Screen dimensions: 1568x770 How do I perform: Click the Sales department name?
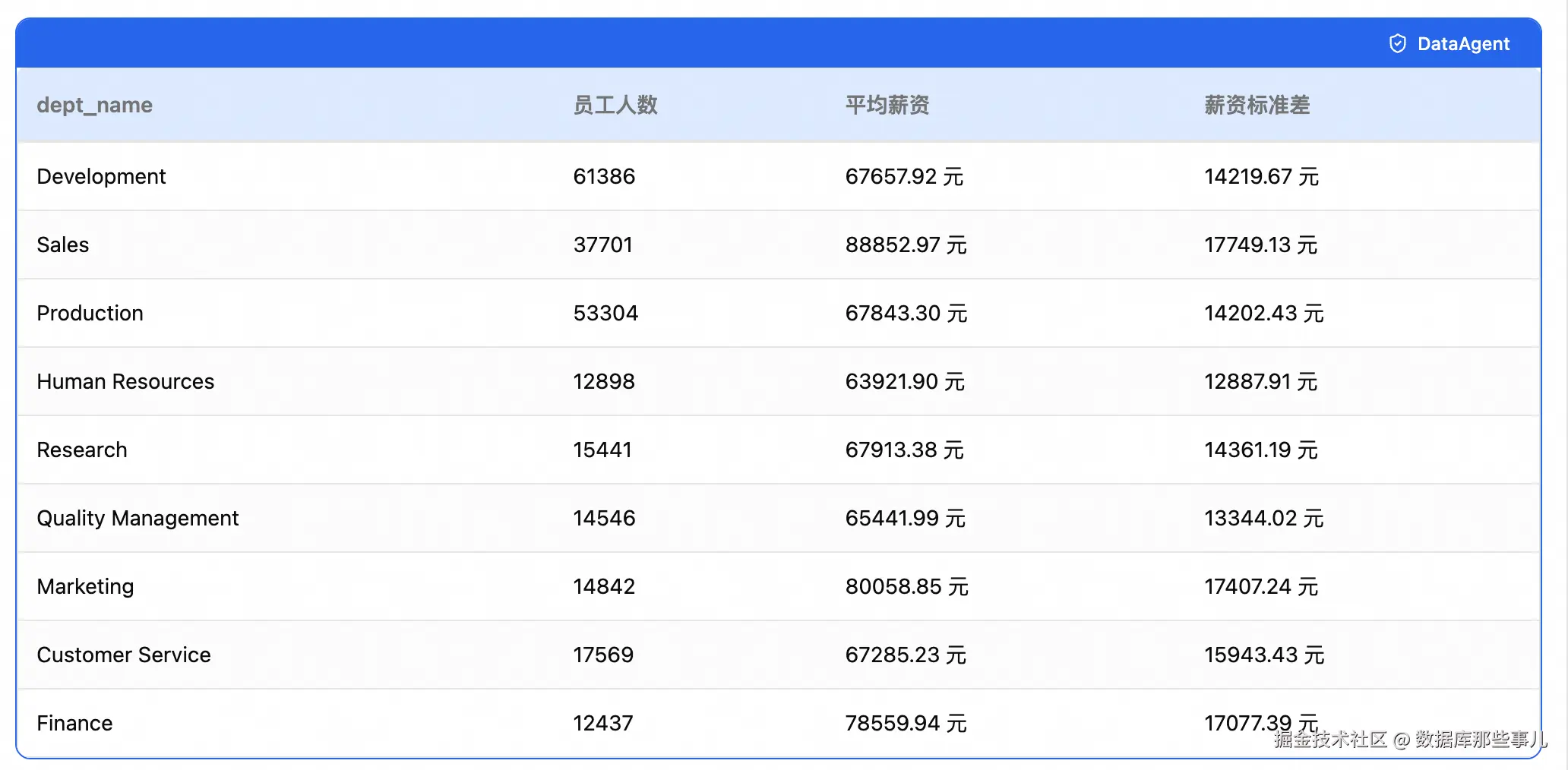63,245
